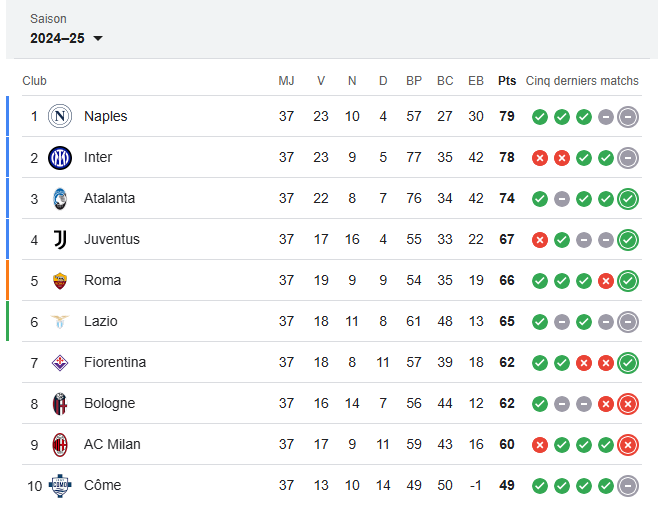
Task: Click the Bologne club crest
Action: coord(60,404)
